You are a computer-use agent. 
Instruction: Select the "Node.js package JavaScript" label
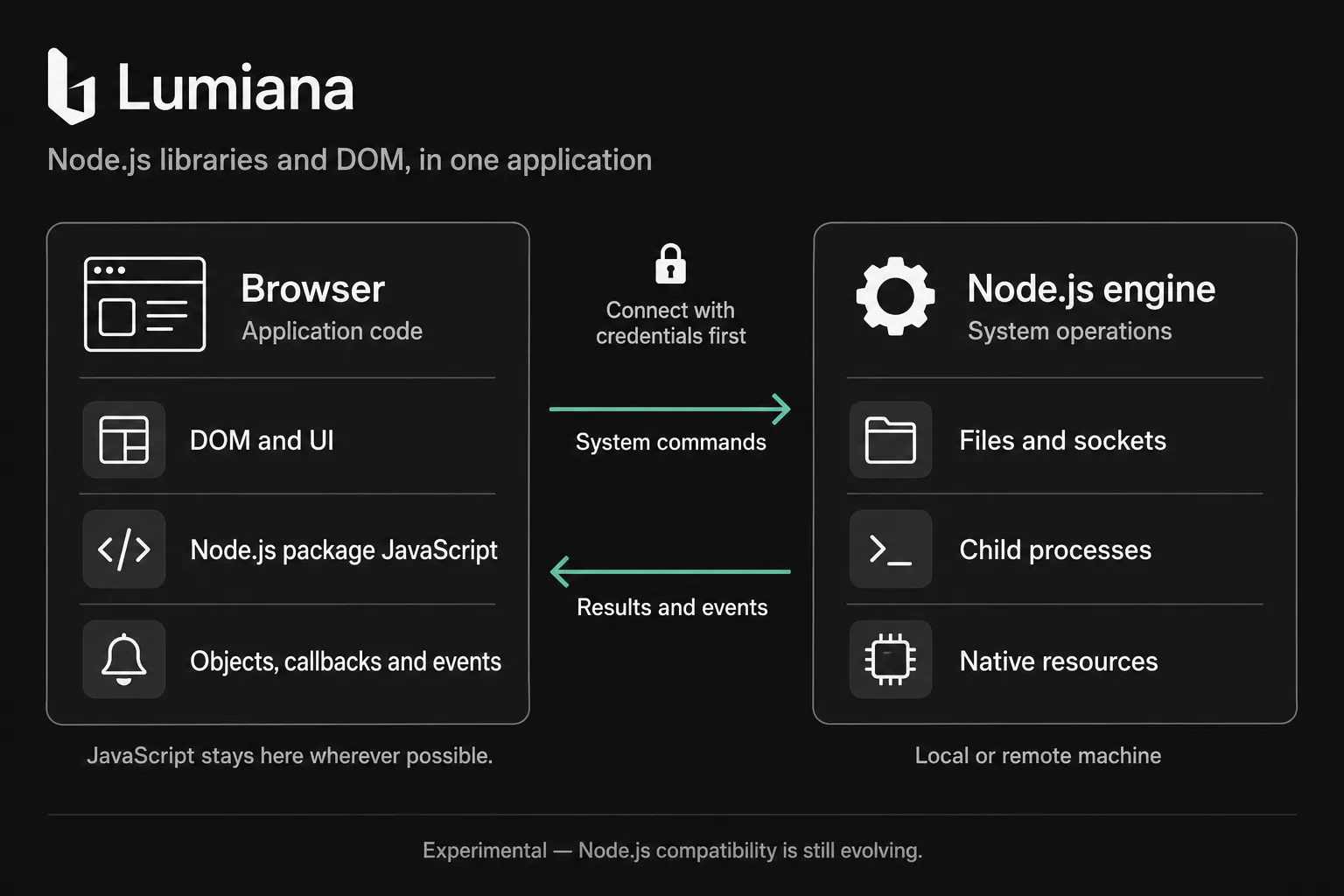tap(344, 549)
